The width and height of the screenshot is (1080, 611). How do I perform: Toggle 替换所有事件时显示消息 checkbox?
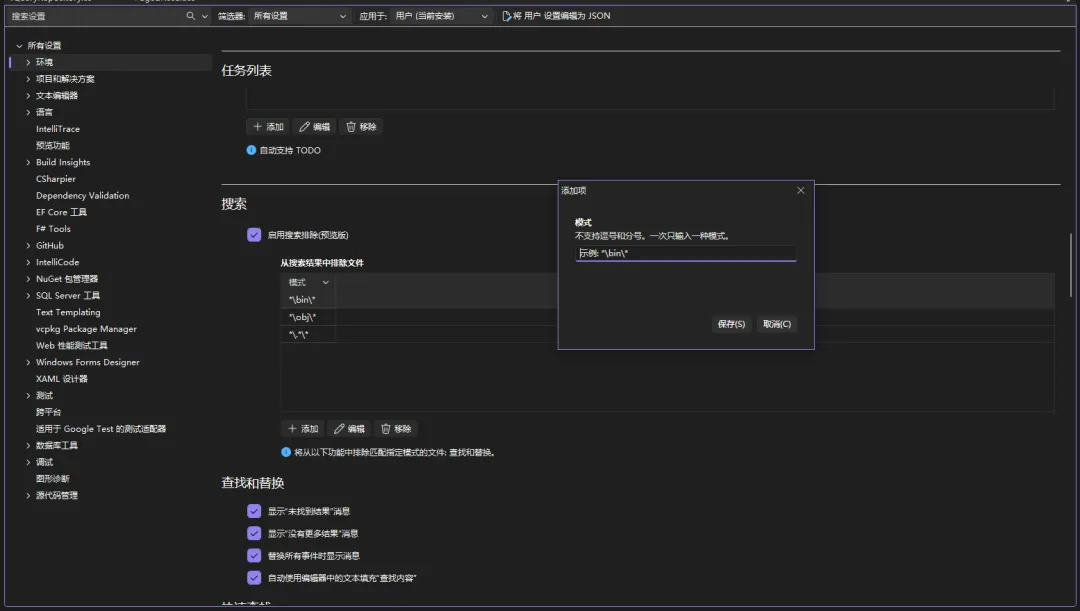coord(254,556)
